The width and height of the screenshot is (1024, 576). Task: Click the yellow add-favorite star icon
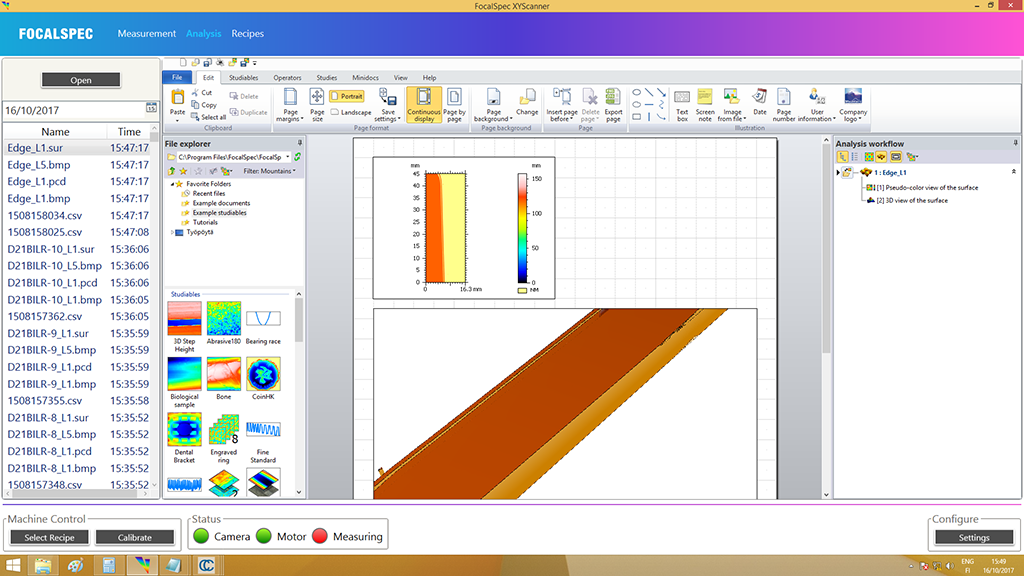pyautogui.click(x=184, y=171)
